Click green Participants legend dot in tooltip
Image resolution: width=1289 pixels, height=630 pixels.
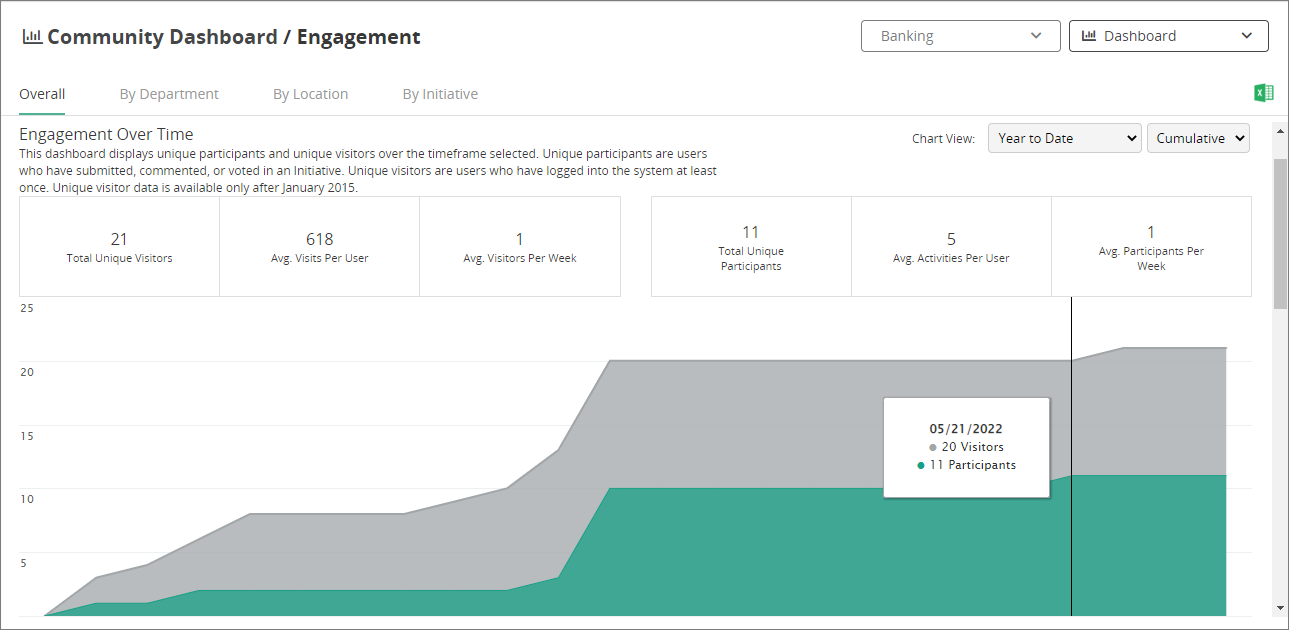point(921,466)
